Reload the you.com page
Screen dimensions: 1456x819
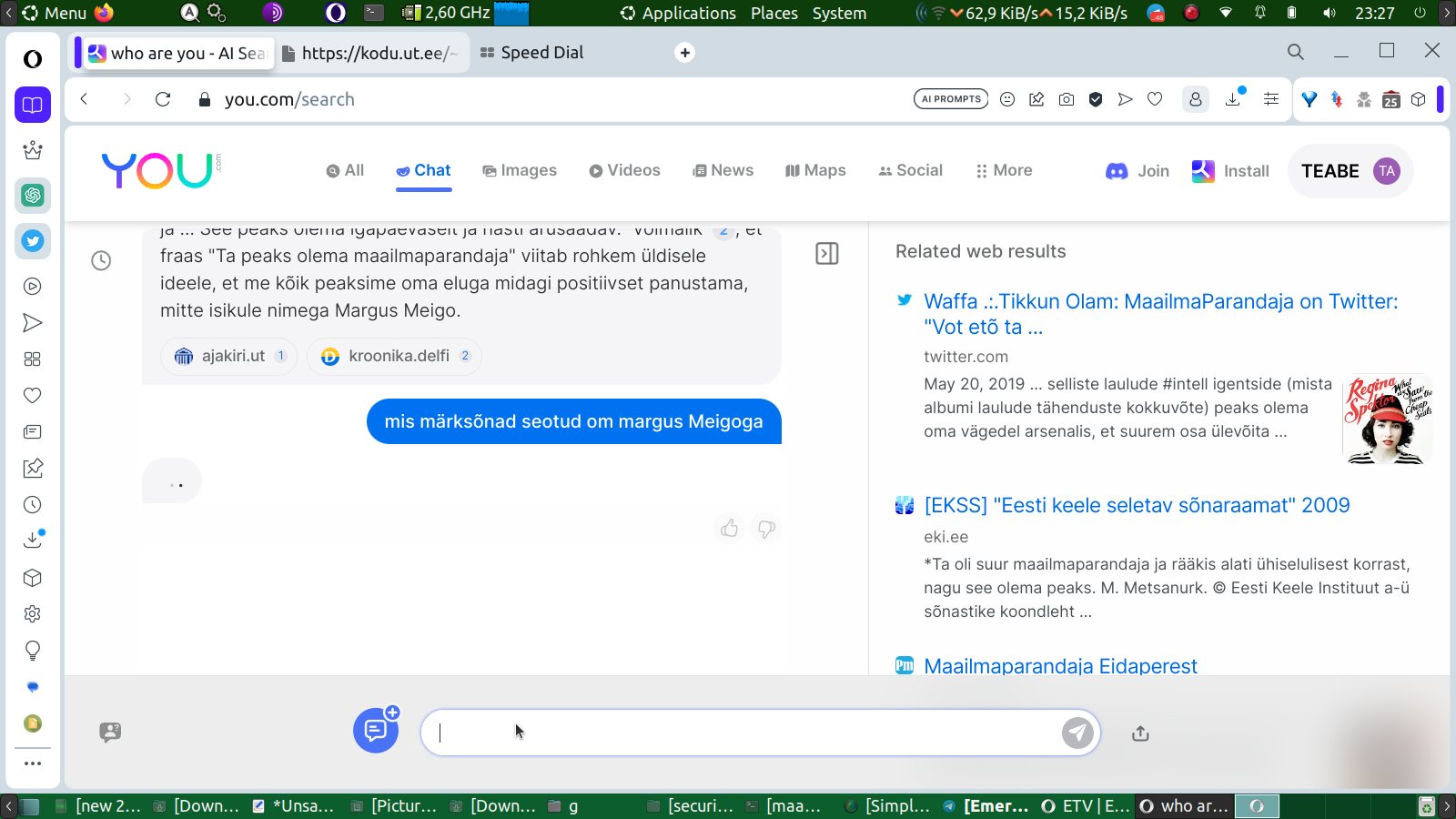pyautogui.click(x=163, y=99)
